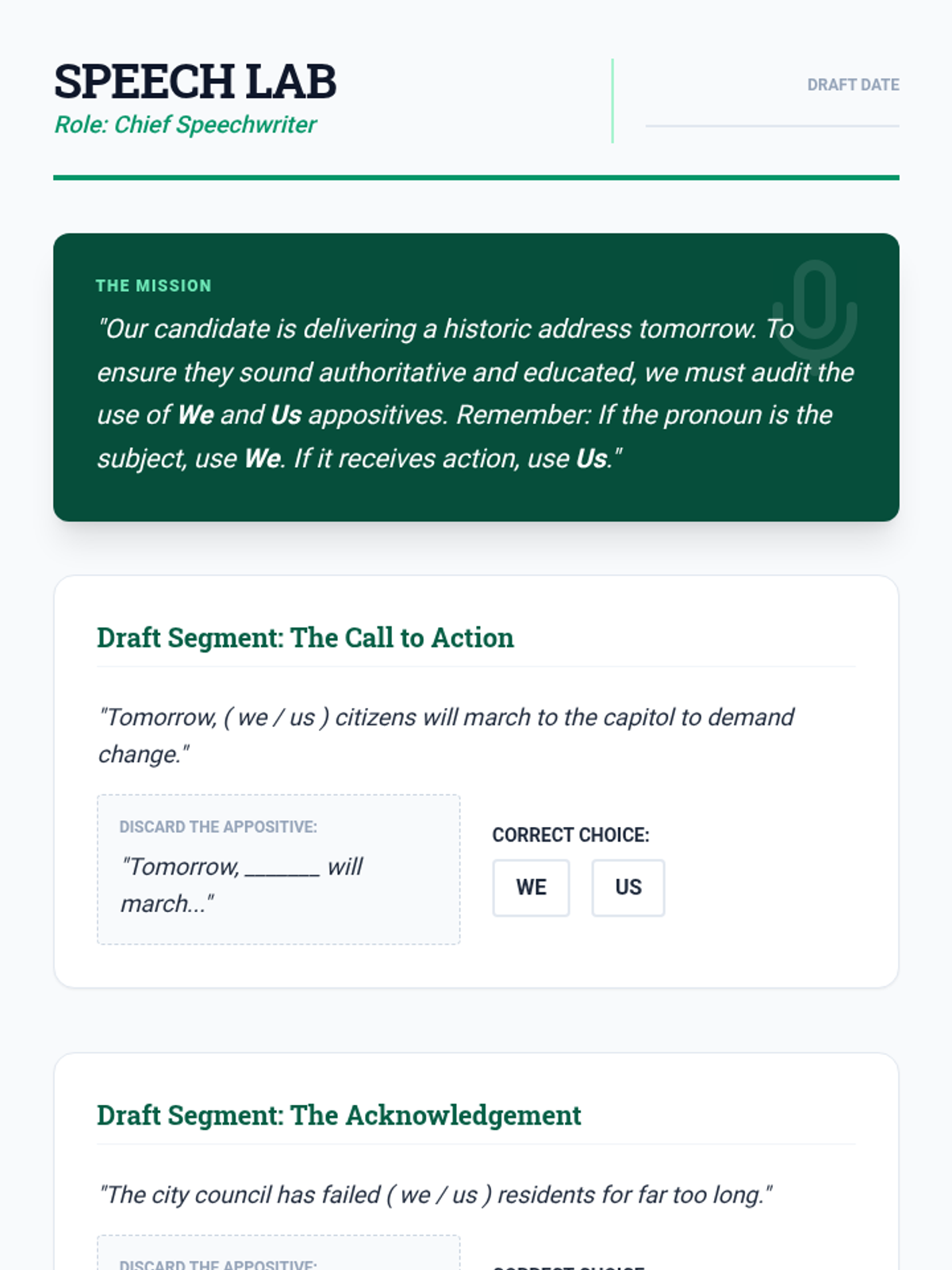952x1270 pixels.
Task: Click the first DISCARD THE APPOSITIVE label
Action: pyautogui.click(x=218, y=827)
